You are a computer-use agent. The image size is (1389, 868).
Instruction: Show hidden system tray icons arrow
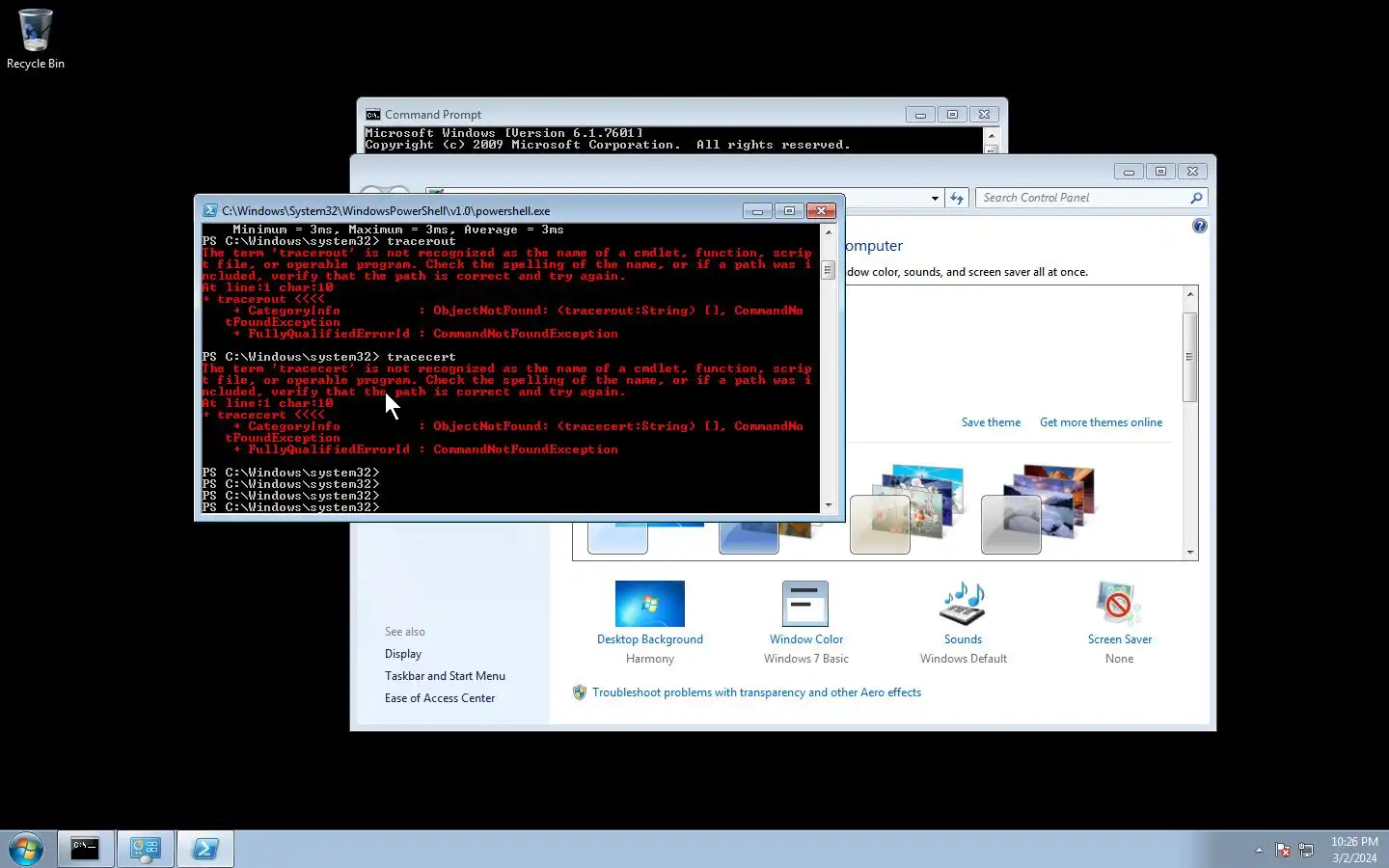pyautogui.click(x=1259, y=850)
